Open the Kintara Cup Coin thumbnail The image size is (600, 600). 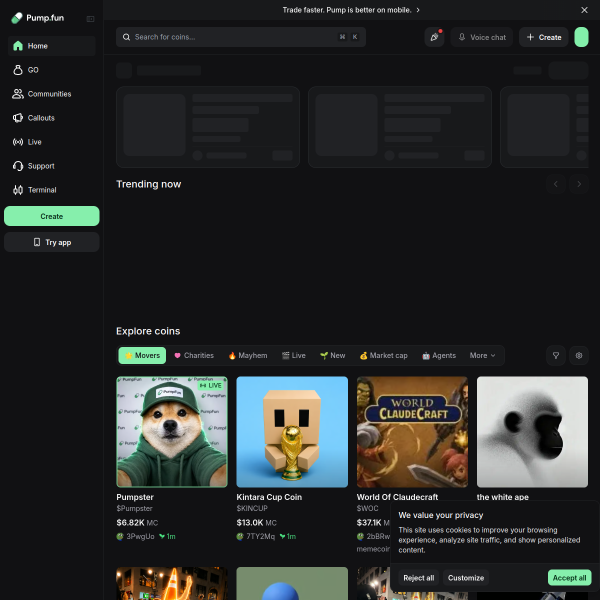tap(292, 432)
